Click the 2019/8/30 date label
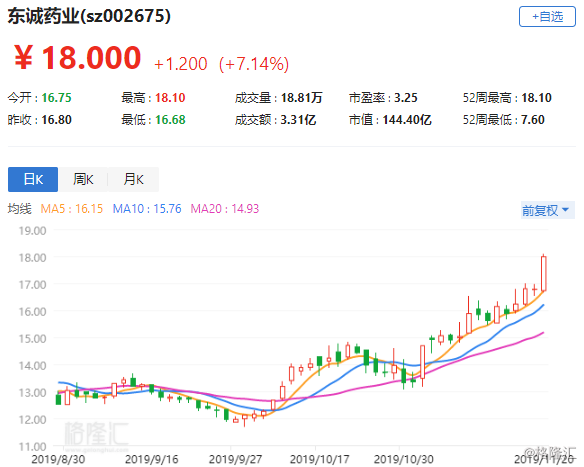 pyautogui.click(x=58, y=460)
